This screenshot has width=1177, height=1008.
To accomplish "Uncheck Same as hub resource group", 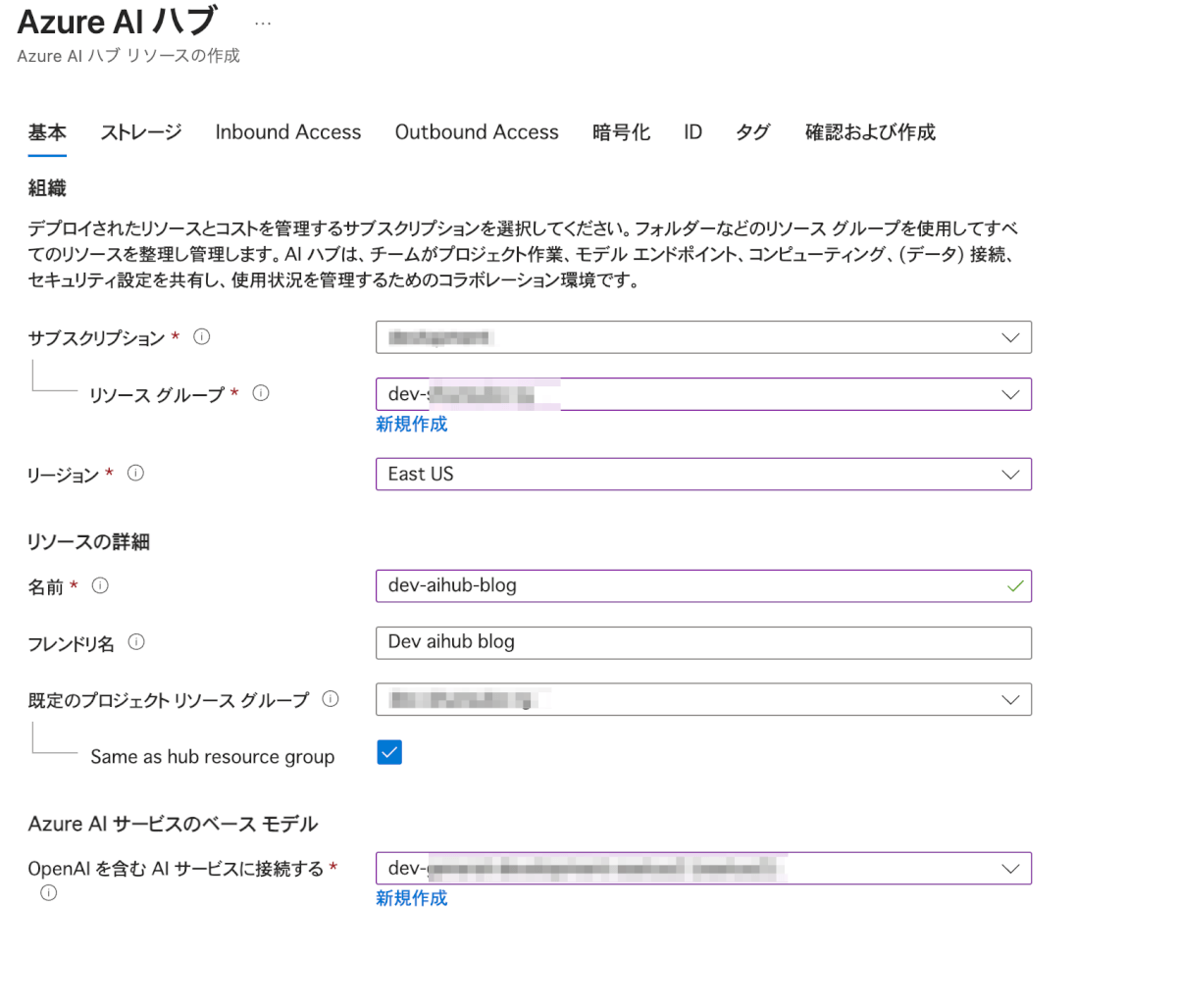I will point(389,753).
